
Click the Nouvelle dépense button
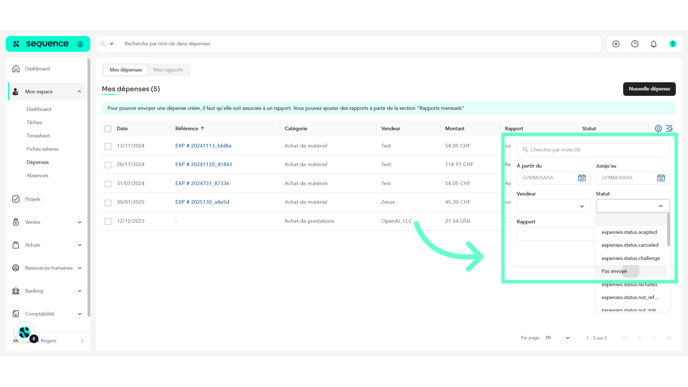[649, 89]
